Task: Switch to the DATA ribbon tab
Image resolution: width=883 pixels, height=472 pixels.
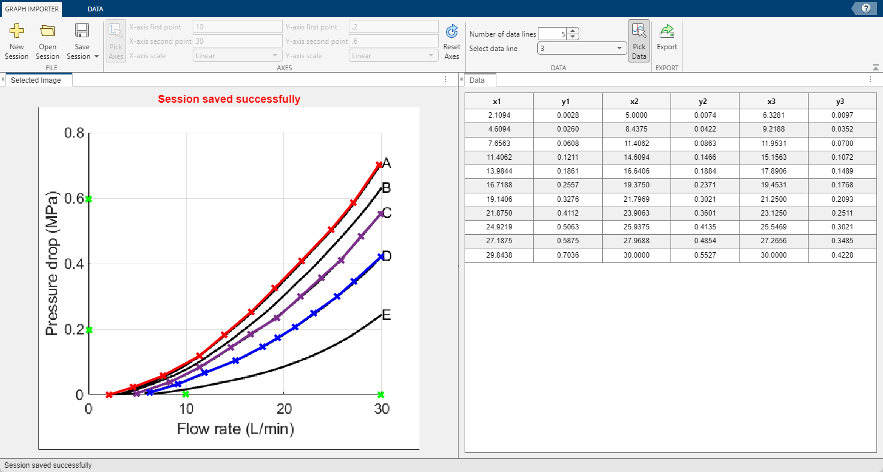Action: point(95,7)
